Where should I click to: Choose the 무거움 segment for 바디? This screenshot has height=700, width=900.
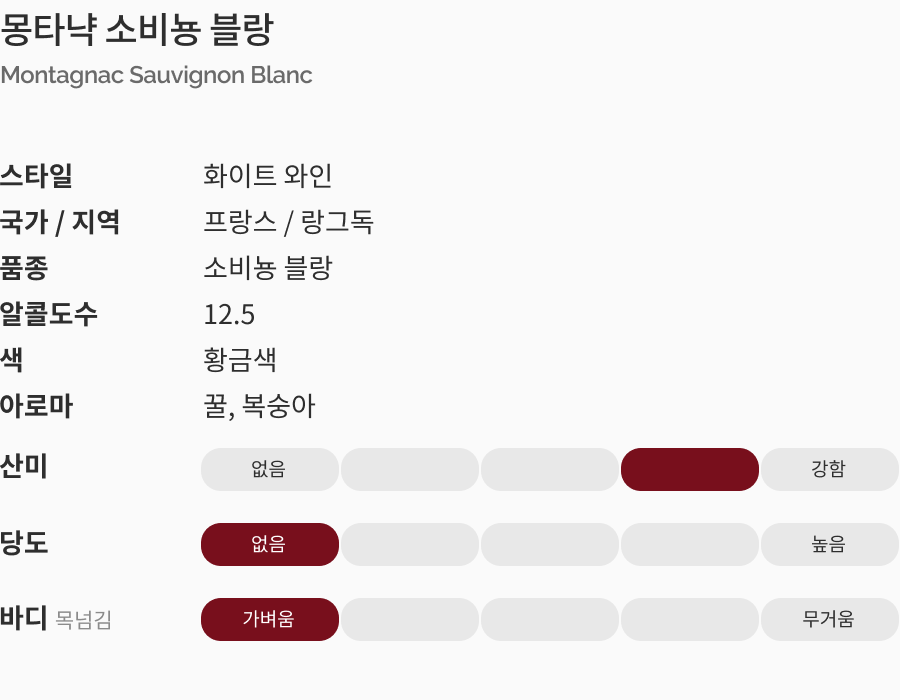click(x=829, y=619)
